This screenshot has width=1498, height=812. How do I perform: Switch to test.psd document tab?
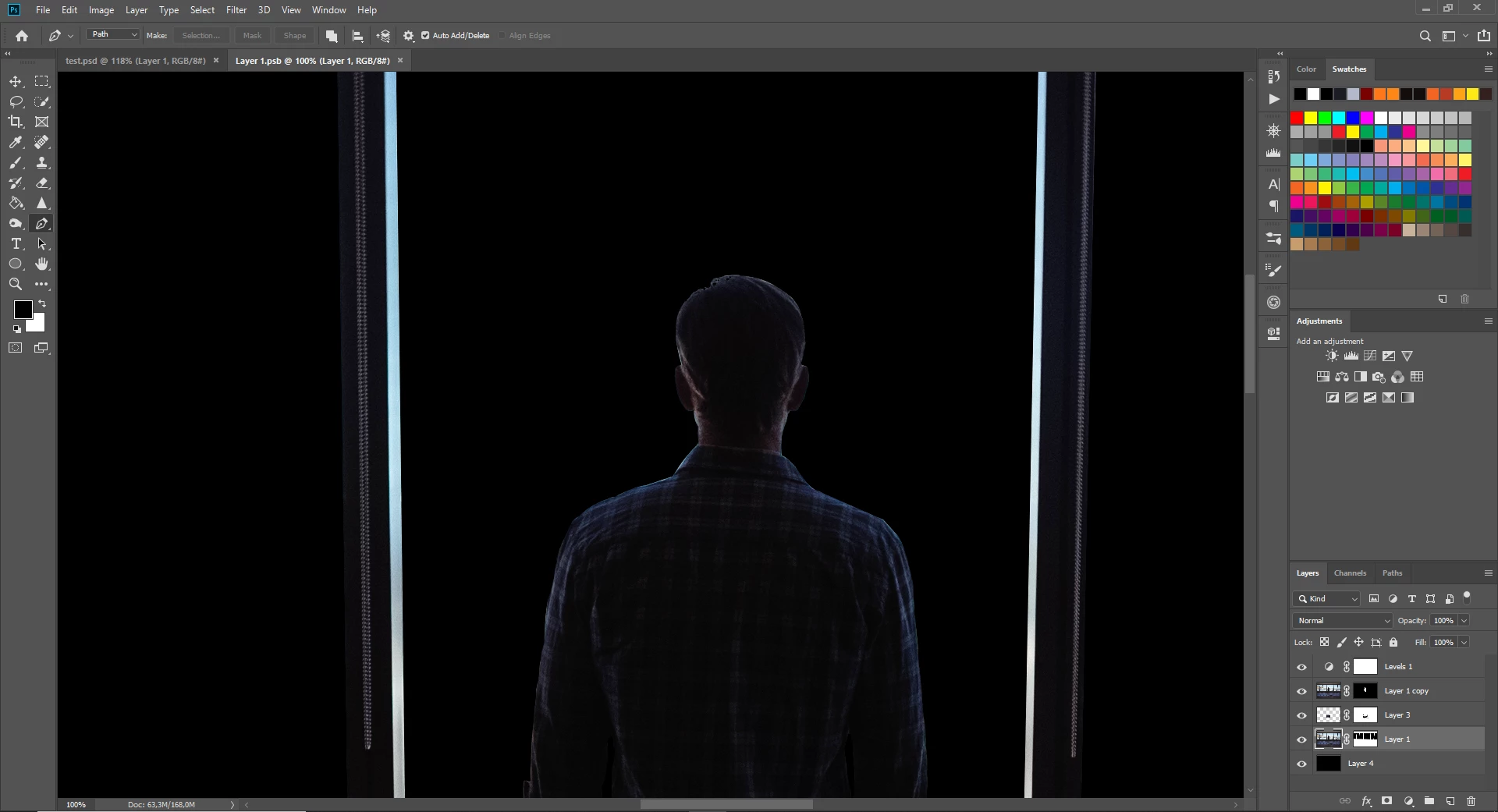[135, 61]
